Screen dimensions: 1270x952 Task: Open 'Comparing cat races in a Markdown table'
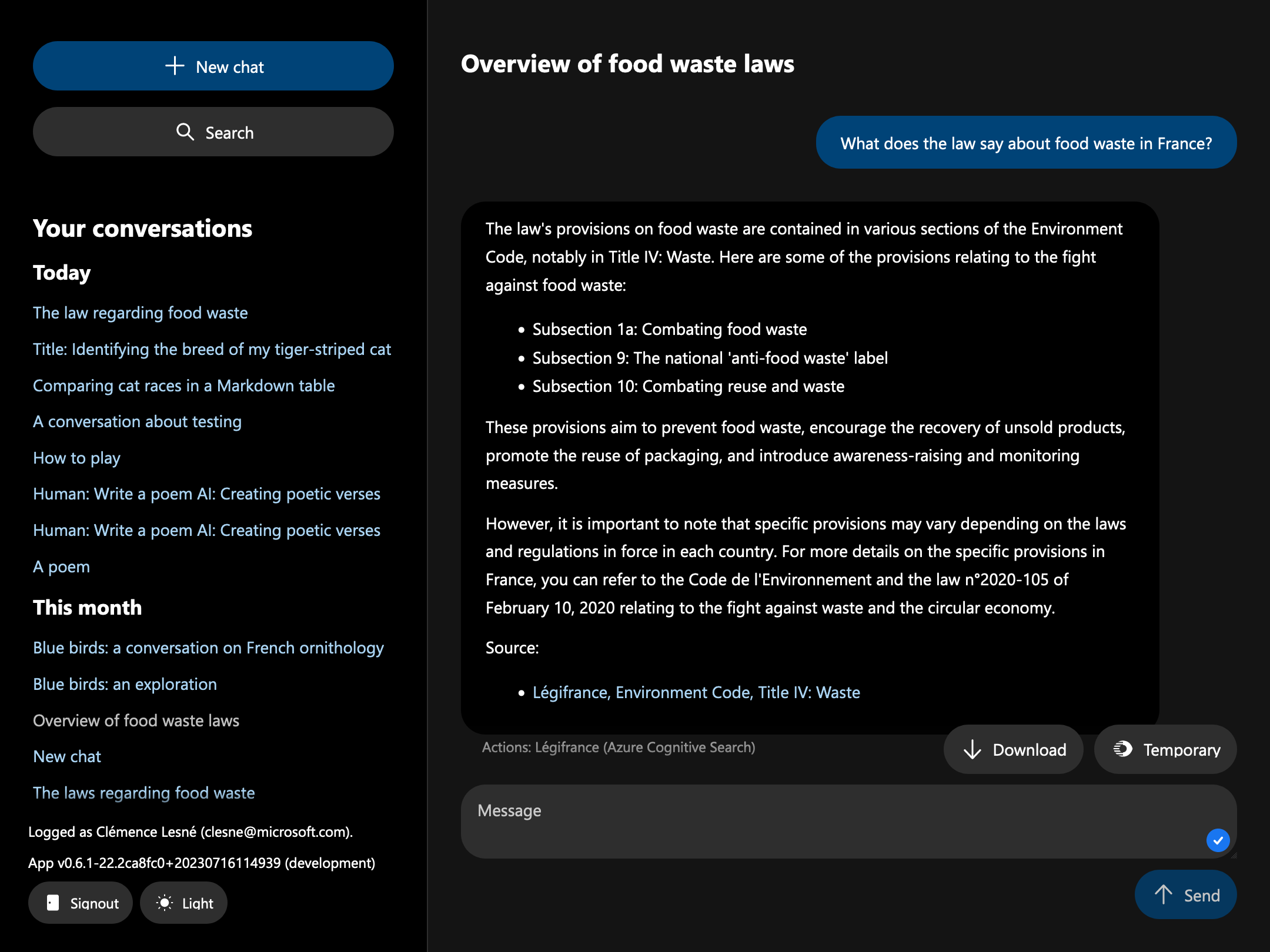pyautogui.click(x=183, y=386)
